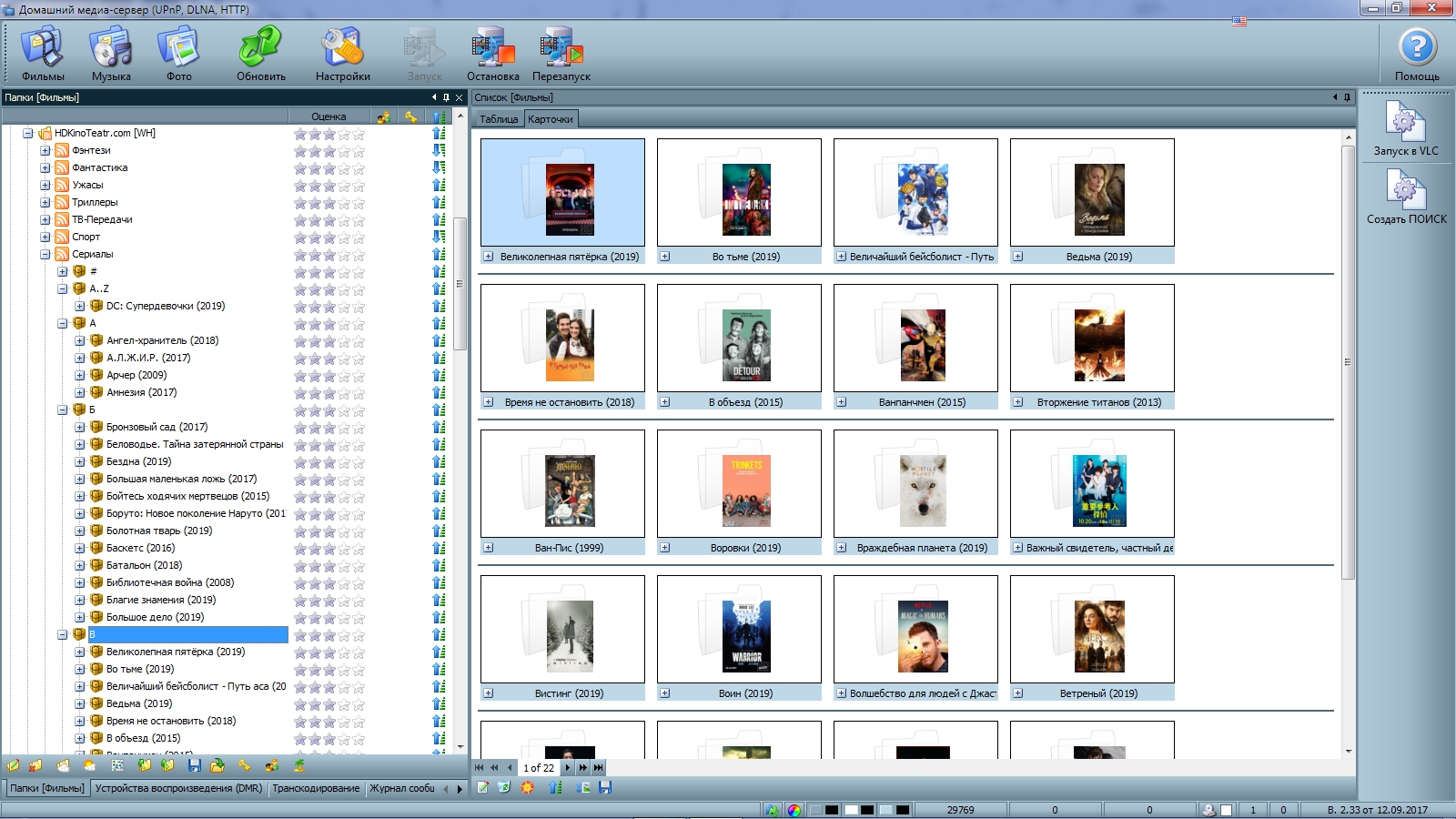
Task: Go to next page in pager
Action: [x=568, y=767]
